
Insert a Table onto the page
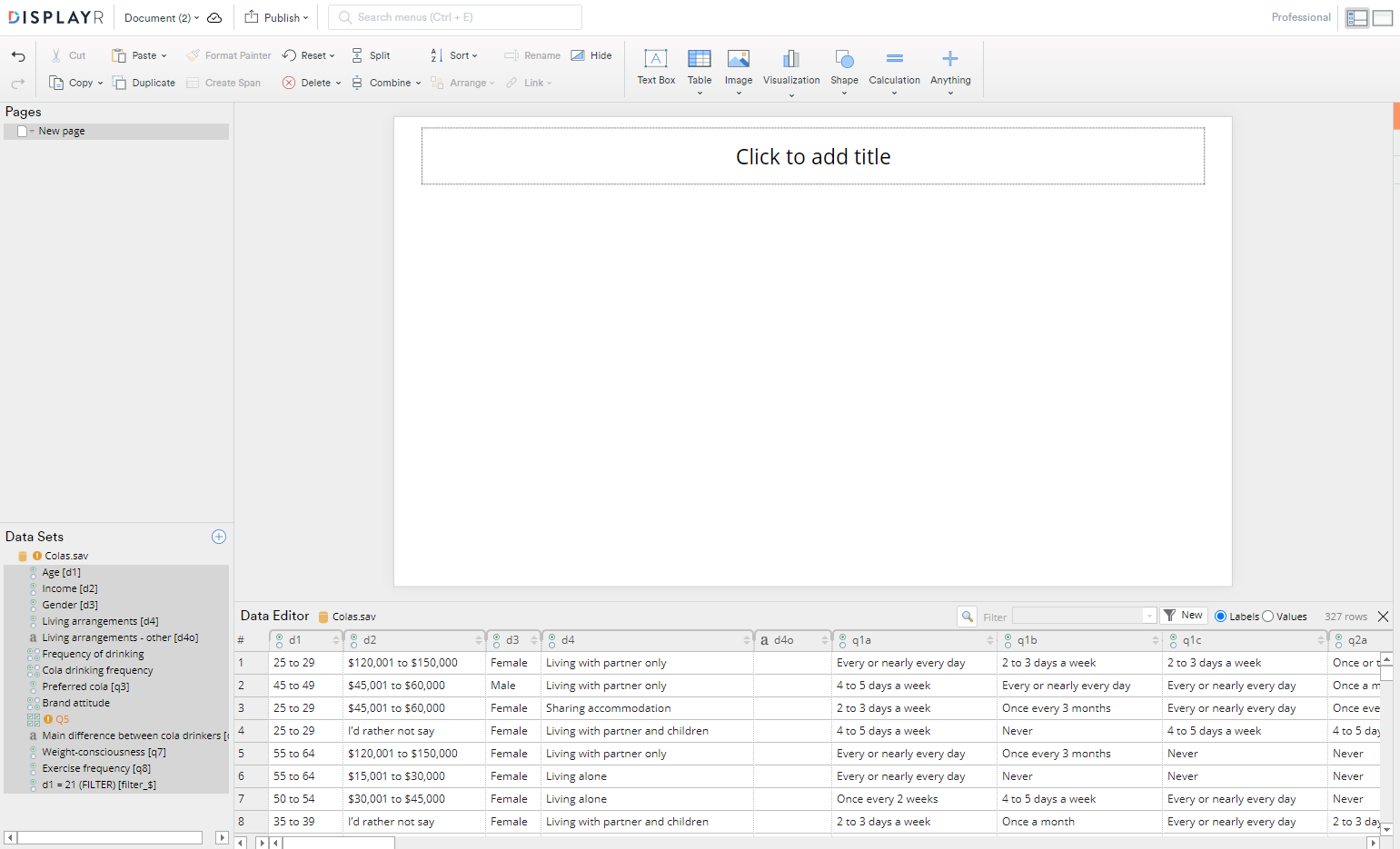[x=700, y=69]
